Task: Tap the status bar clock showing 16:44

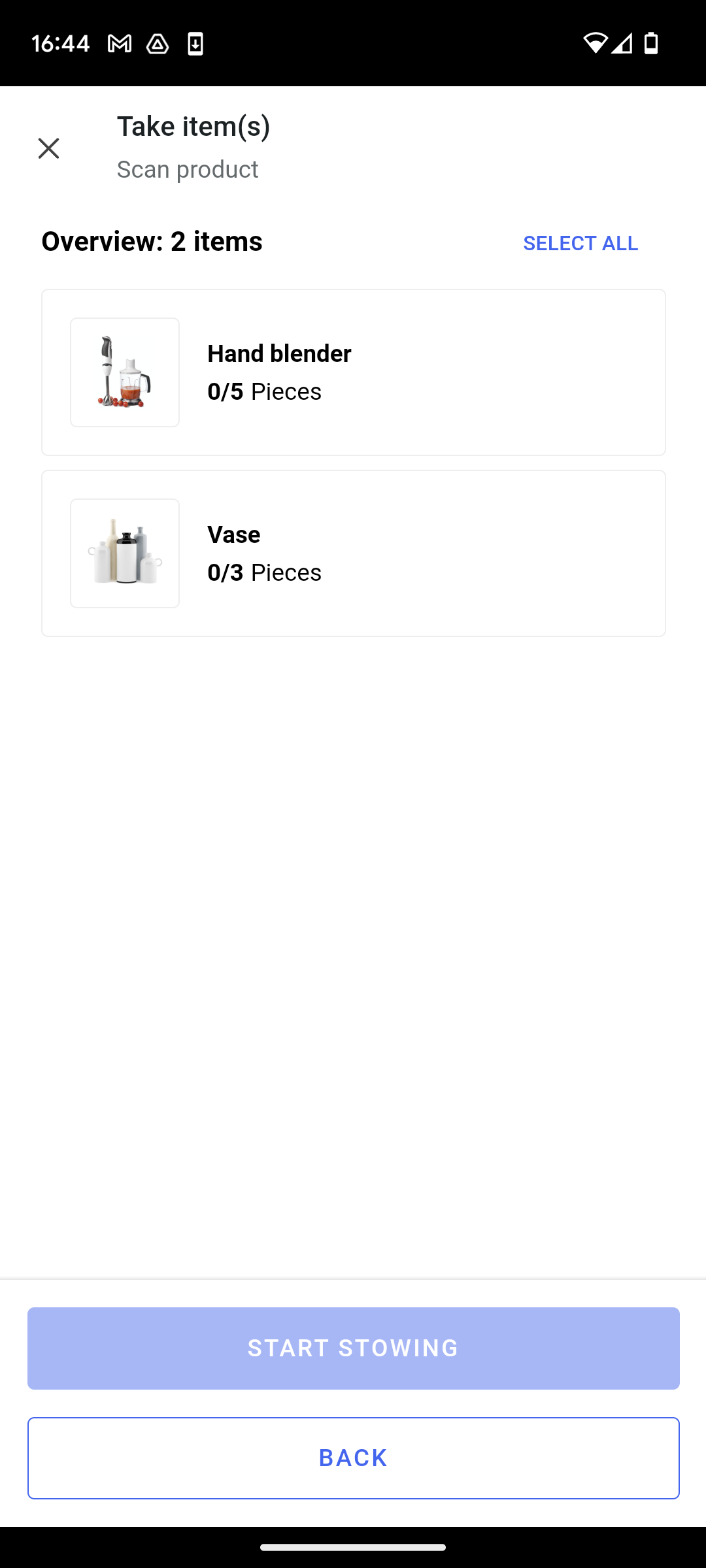Action: coord(60,44)
